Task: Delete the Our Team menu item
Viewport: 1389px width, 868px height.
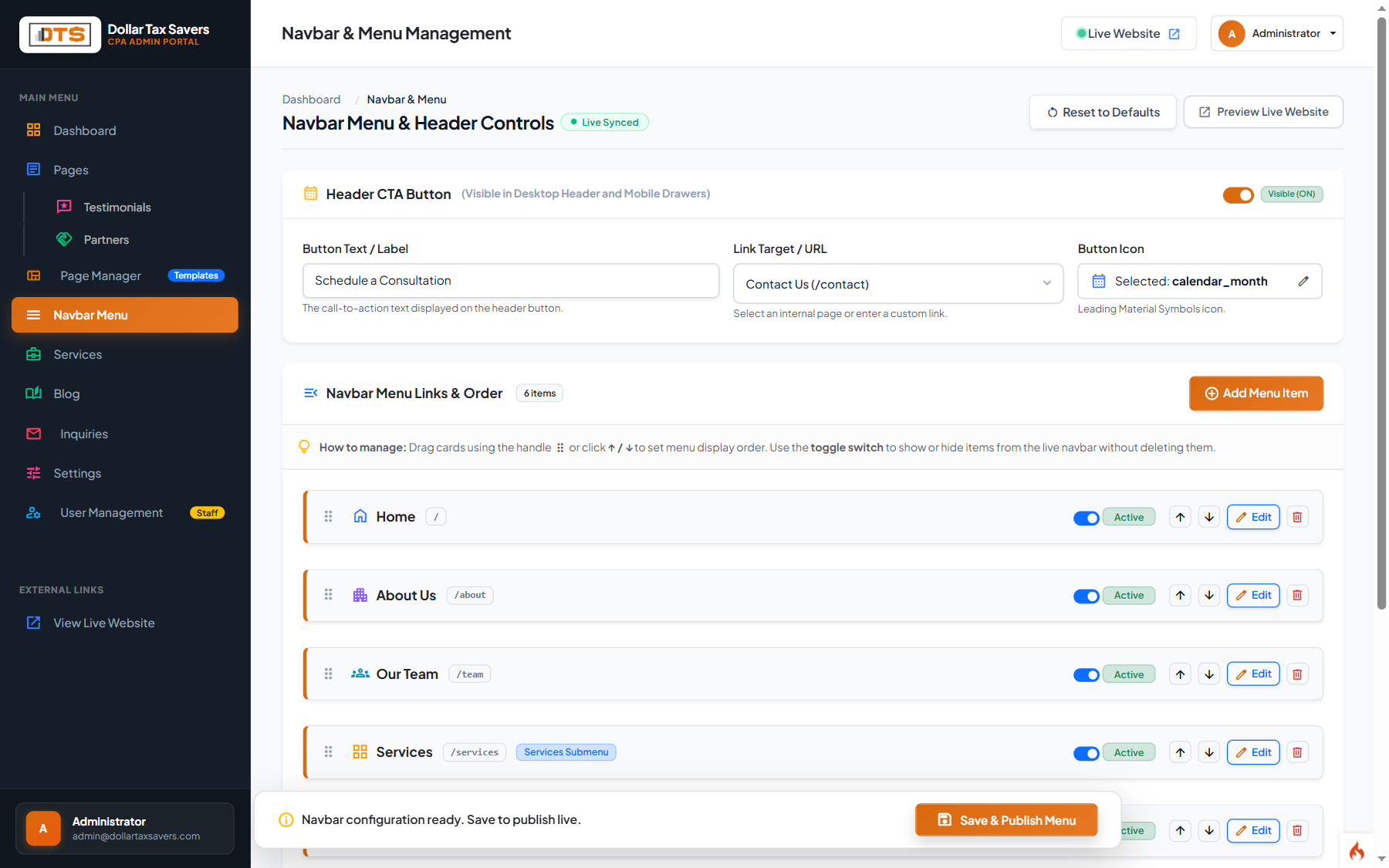Action: click(1297, 674)
